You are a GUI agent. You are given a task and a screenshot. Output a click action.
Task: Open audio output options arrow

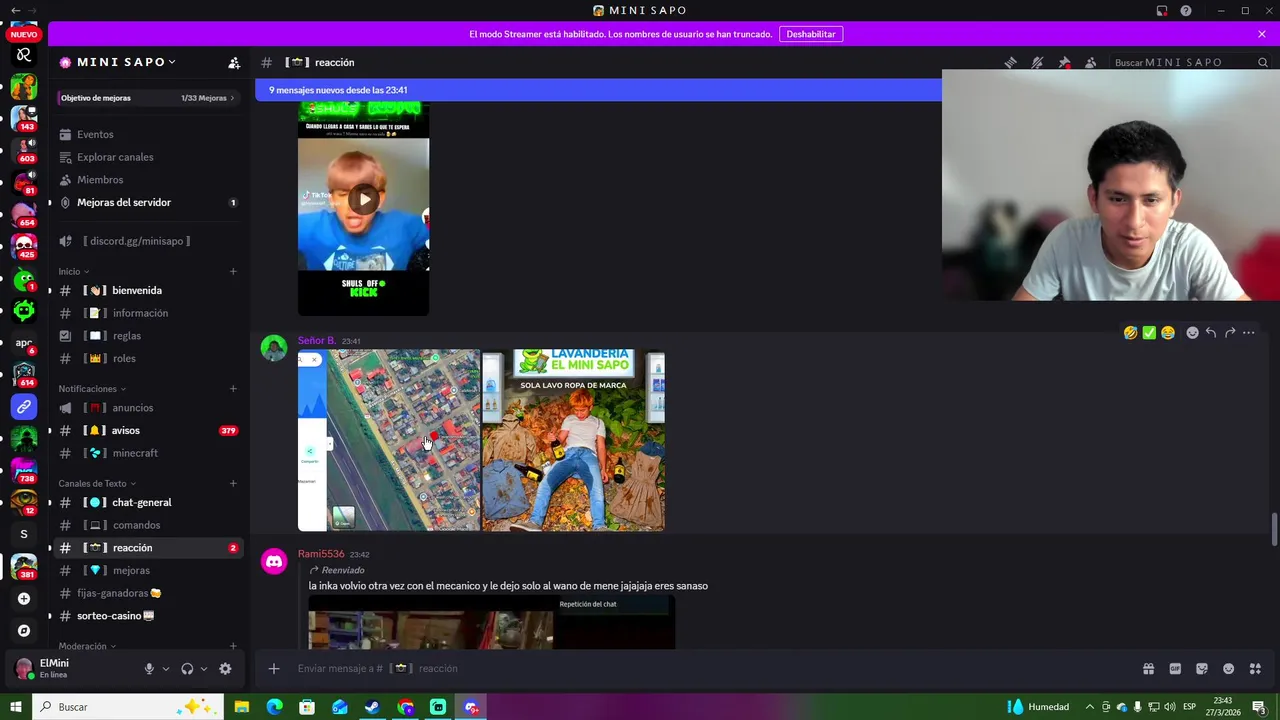pos(204,669)
